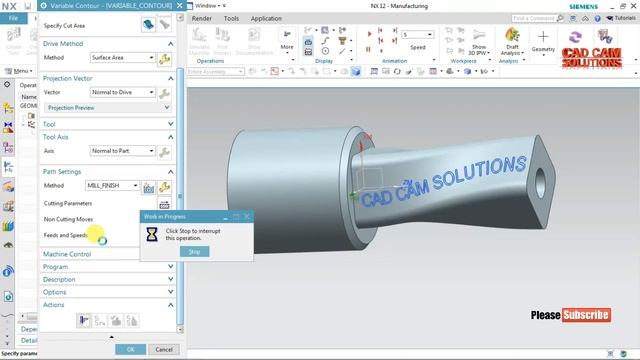
Task: Open the Tools tab
Action: [x=231, y=18]
